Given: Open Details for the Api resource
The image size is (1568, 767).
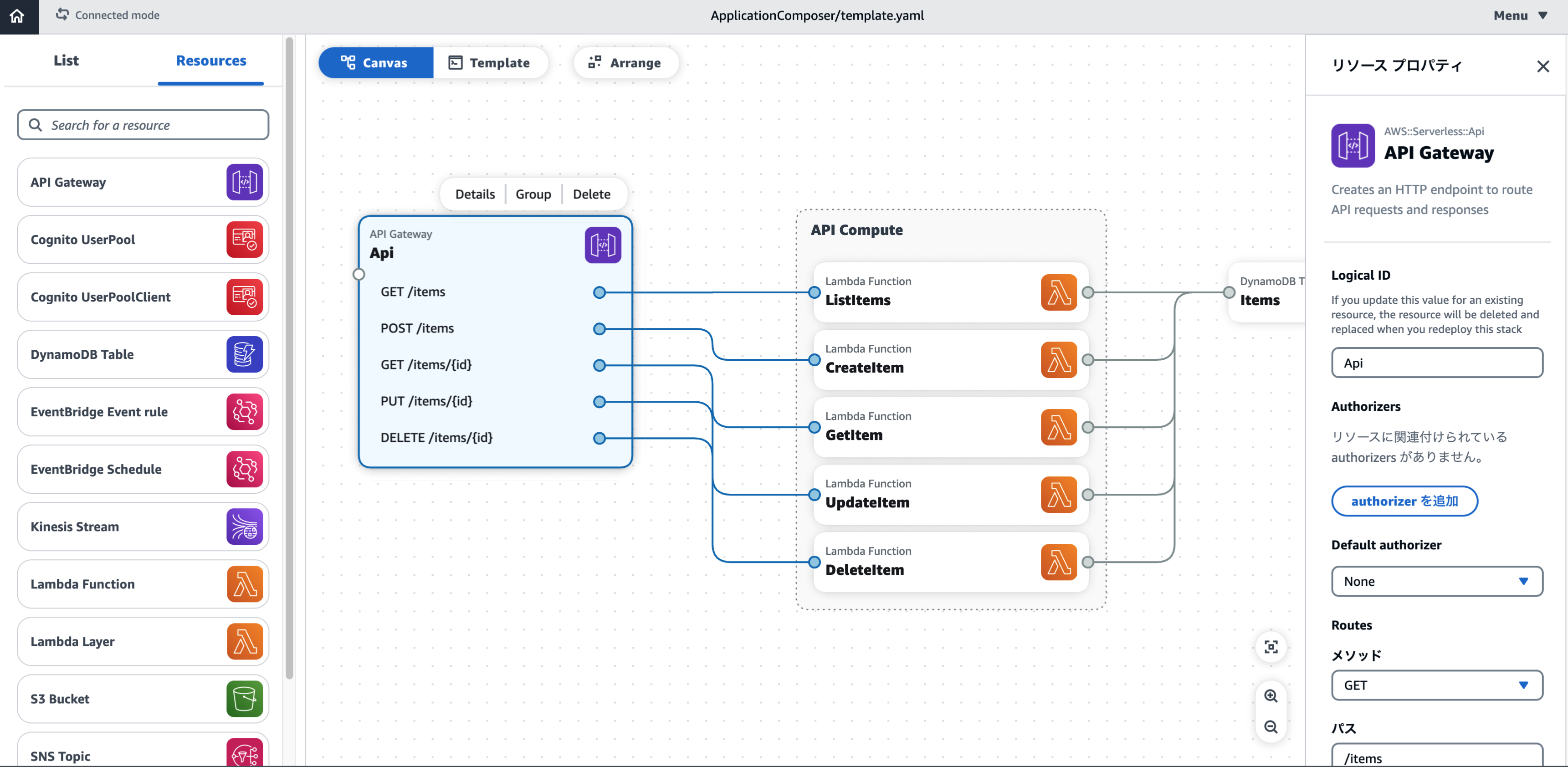Looking at the screenshot, I should click(475, 194).
